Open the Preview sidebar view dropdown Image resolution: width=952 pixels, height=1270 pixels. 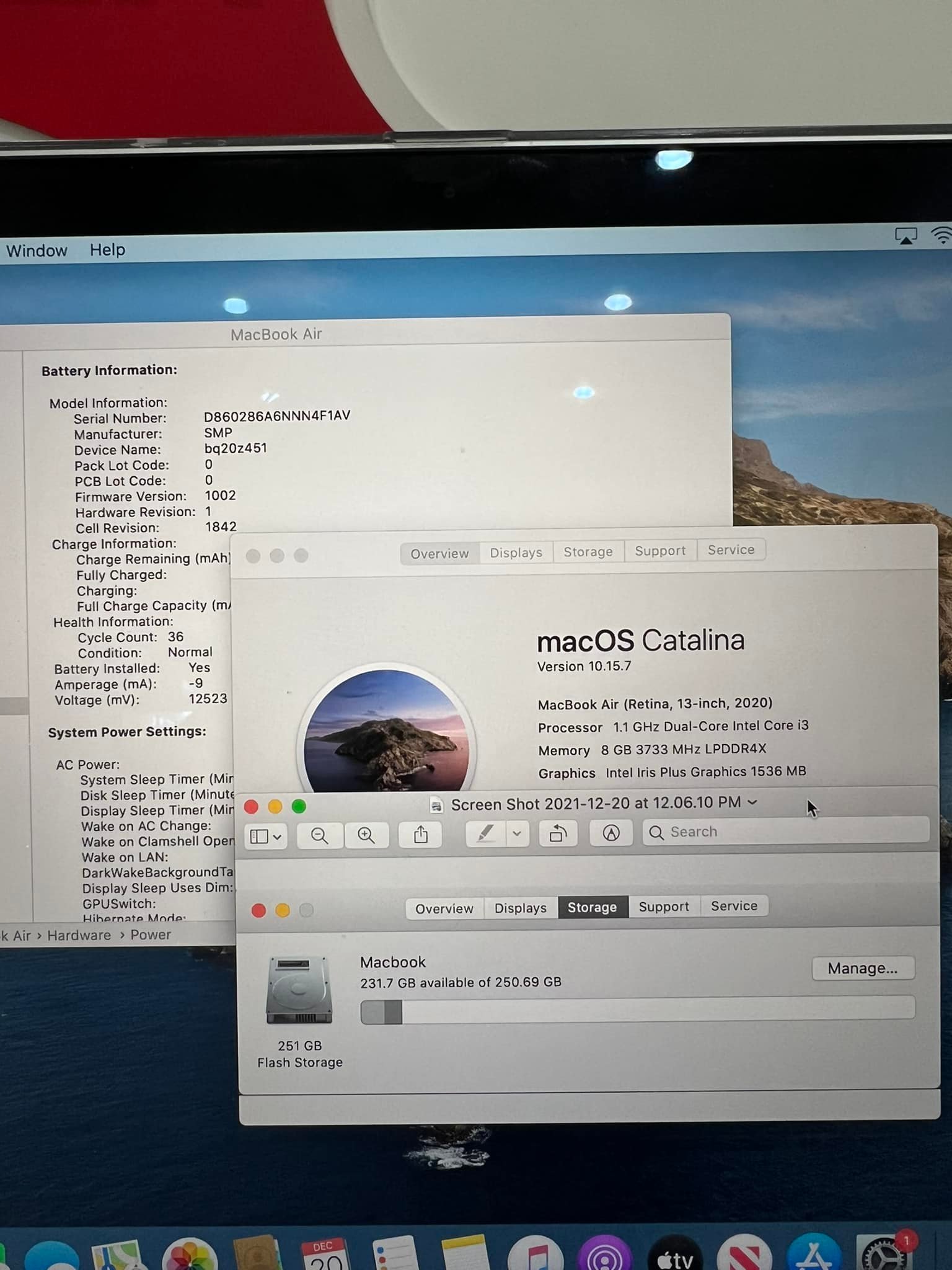pos(265,837)
